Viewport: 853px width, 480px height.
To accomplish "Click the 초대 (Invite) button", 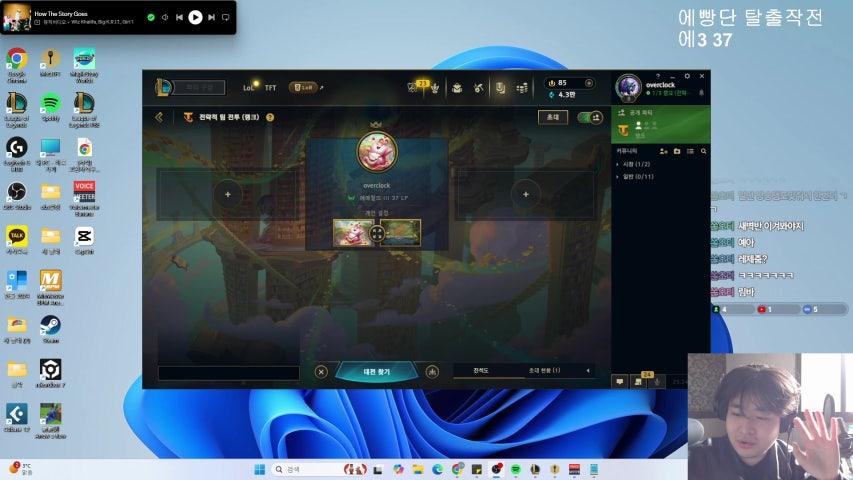I will click(x=551, y=117).
